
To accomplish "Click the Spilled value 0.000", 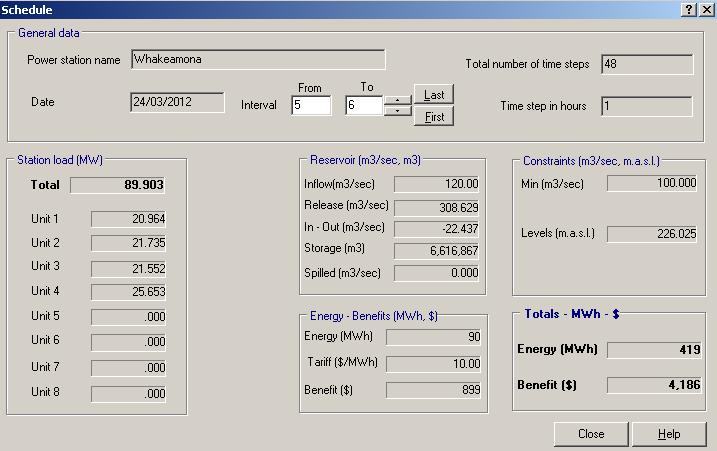I will click(x=437, y=273).
